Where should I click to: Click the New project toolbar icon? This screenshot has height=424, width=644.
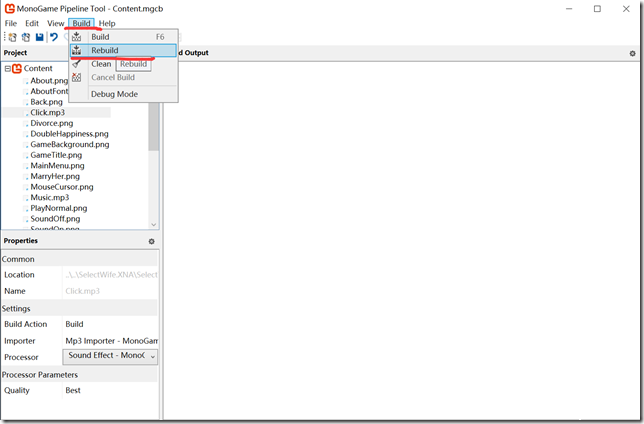[11, 37]
